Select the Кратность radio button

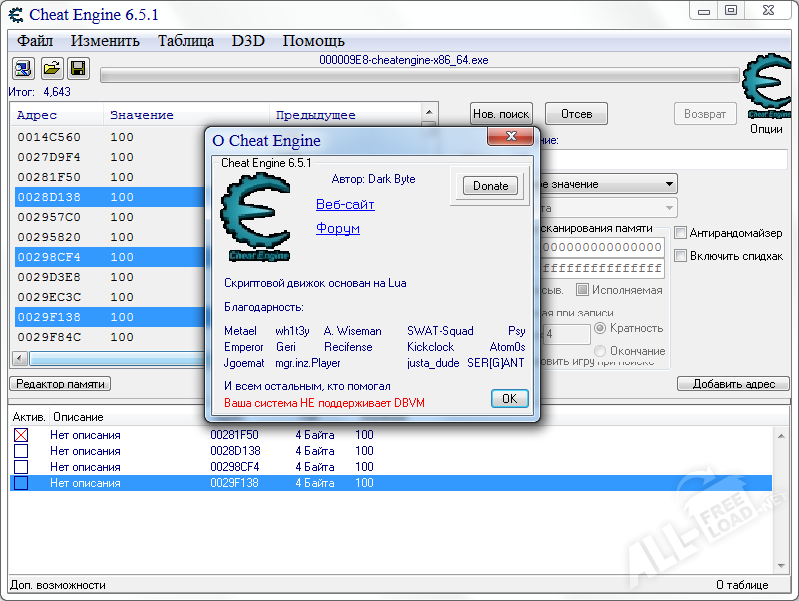pos(601,328)
